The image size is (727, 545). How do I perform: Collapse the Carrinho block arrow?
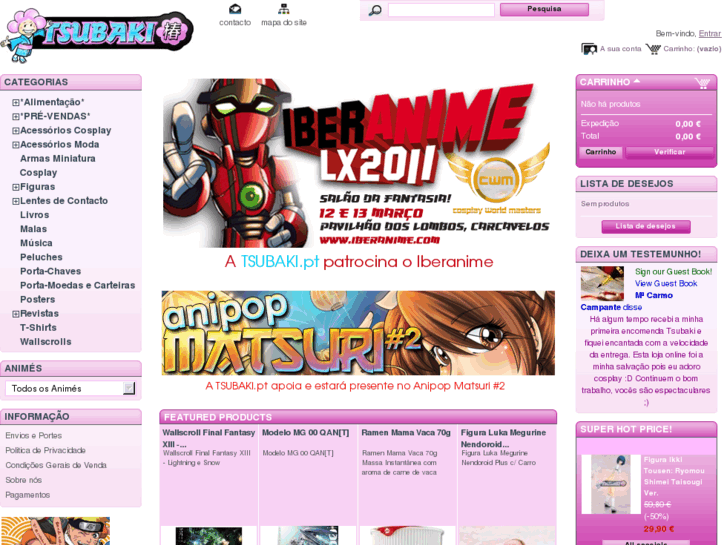pos(637,81)
